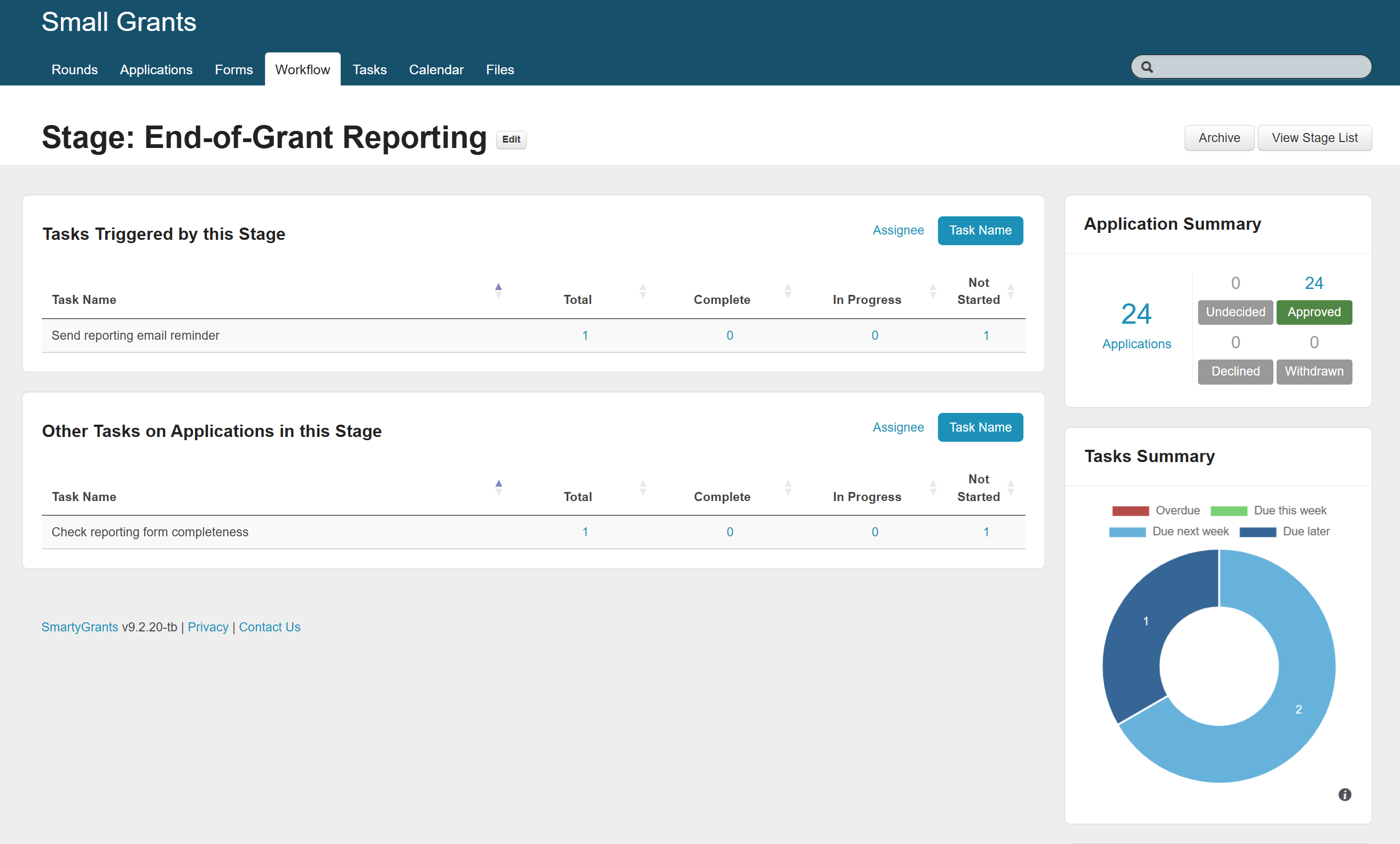Open Total count for Check reporting form completeness

585,532
